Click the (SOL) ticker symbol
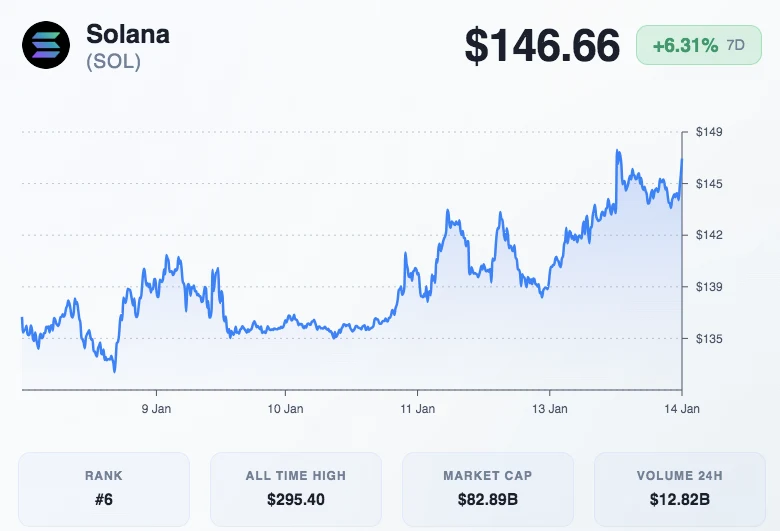The height and width of the screenshot is (531, 780). 113,61
